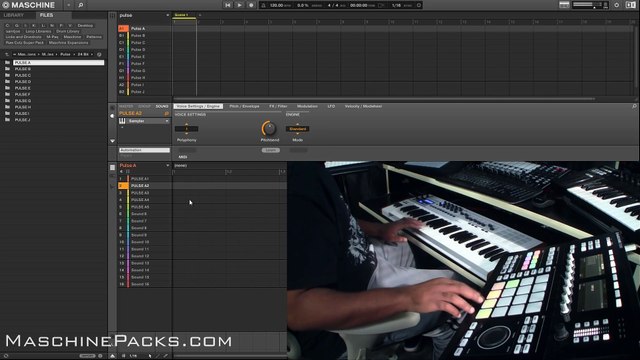Screen dimensions: 640x360
Task: Select the PULSE A folder in the file list
Action: pyautogui.click(x=58, y=62)
